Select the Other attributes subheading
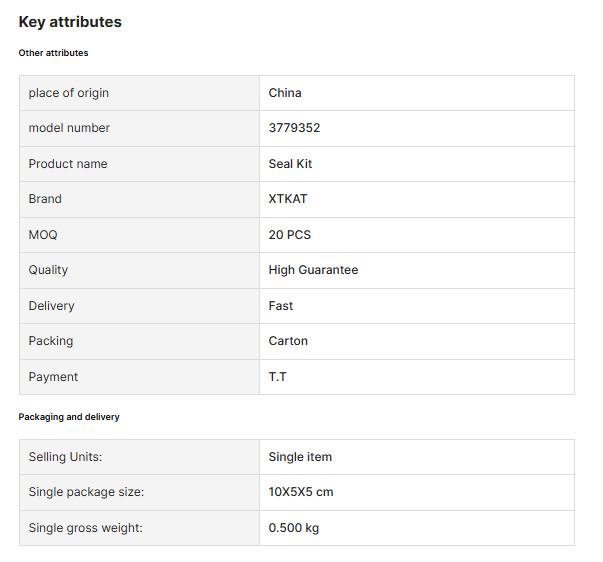 pyautogui.click(x=53, y=53)
